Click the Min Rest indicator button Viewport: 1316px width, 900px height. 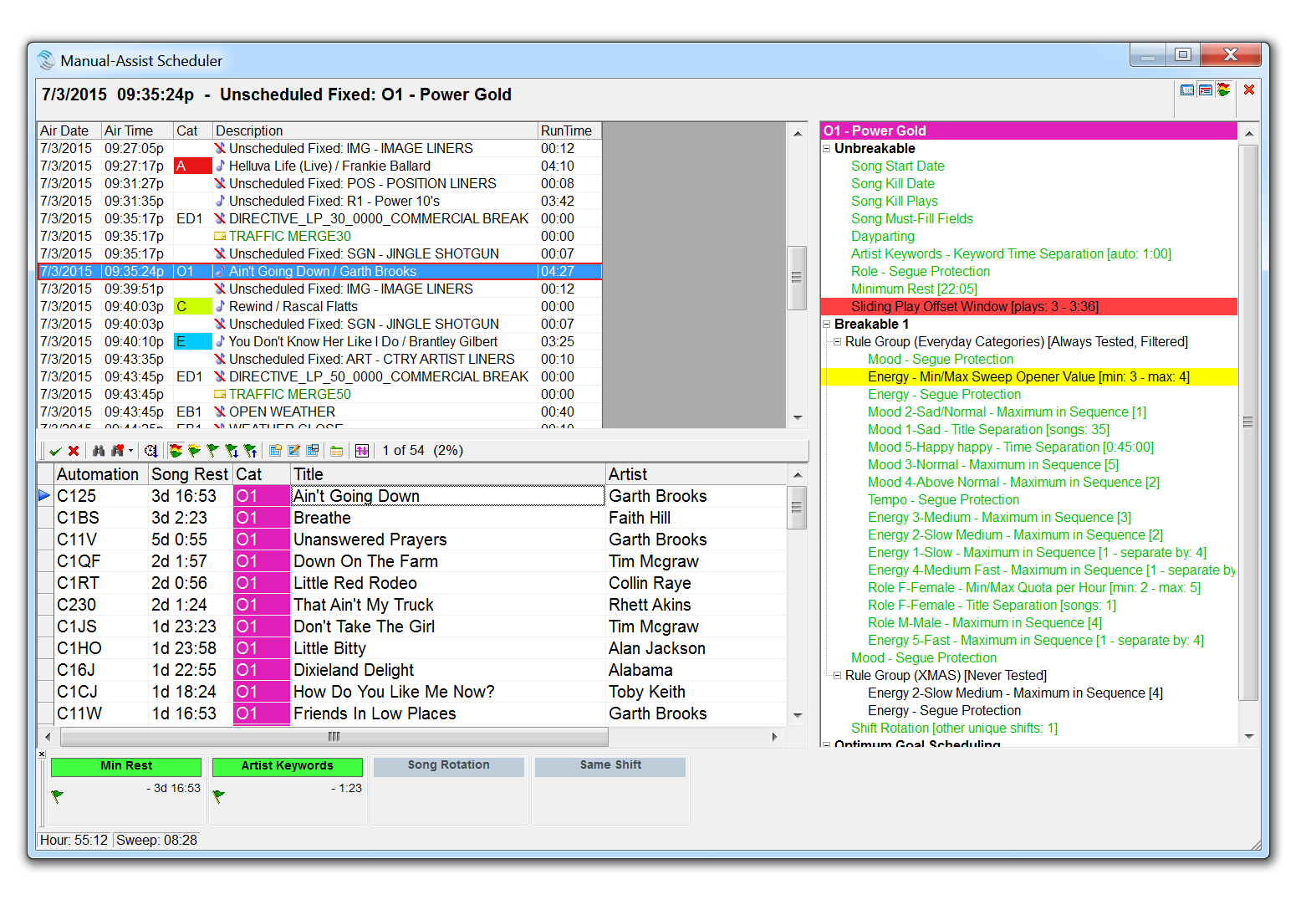point(126,766)
